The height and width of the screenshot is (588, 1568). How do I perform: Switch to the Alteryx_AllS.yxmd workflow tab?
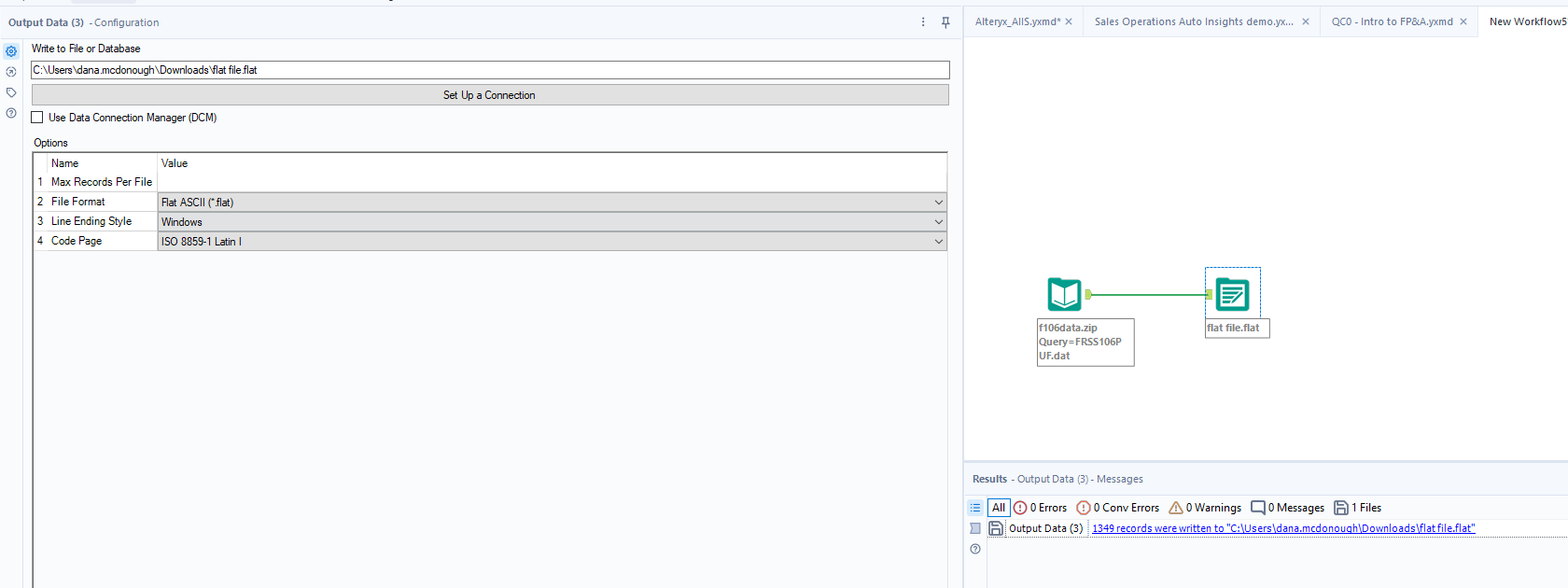tap(1017, 21)
